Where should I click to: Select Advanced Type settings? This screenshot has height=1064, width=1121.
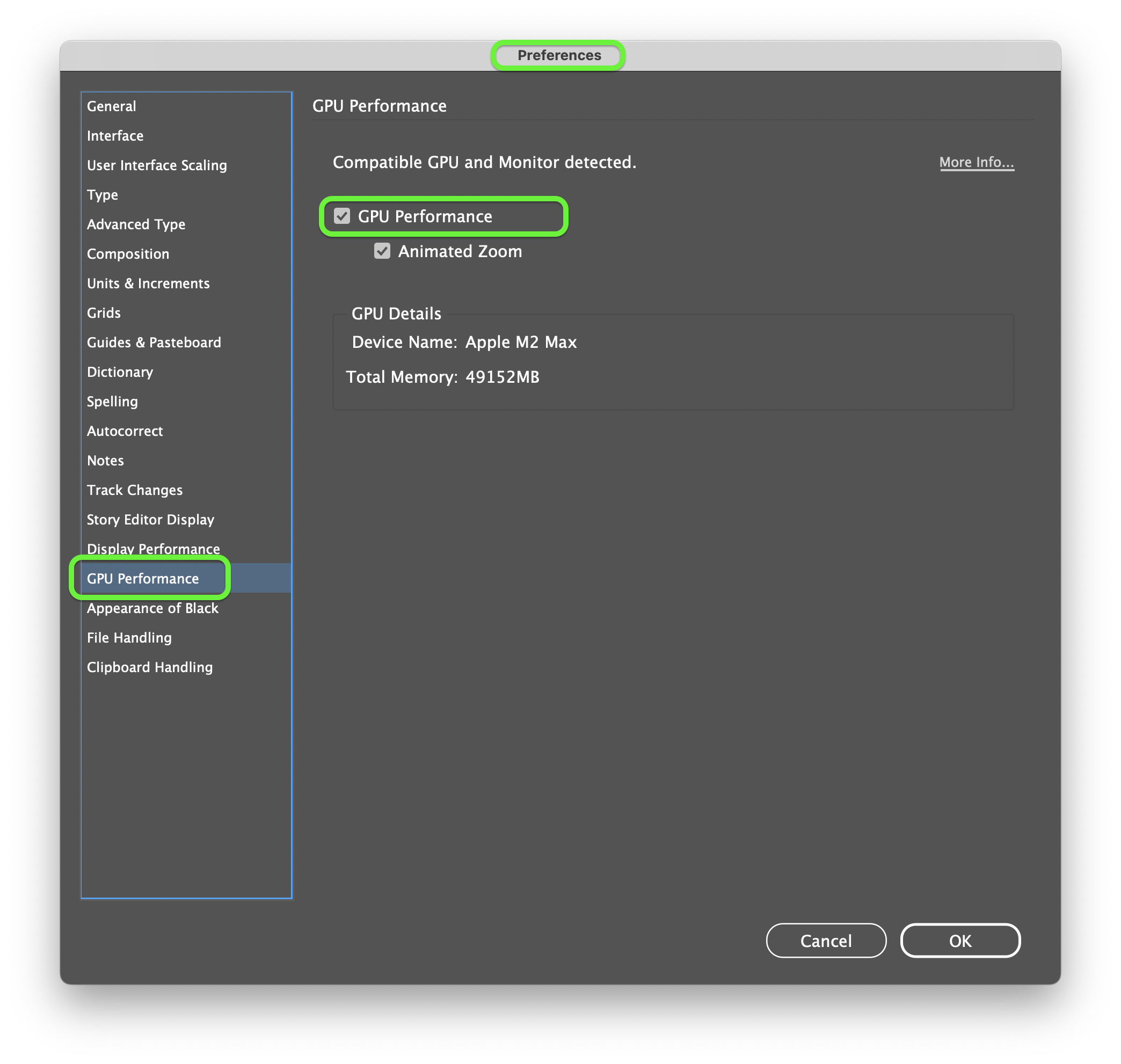[x=136, y=224]
